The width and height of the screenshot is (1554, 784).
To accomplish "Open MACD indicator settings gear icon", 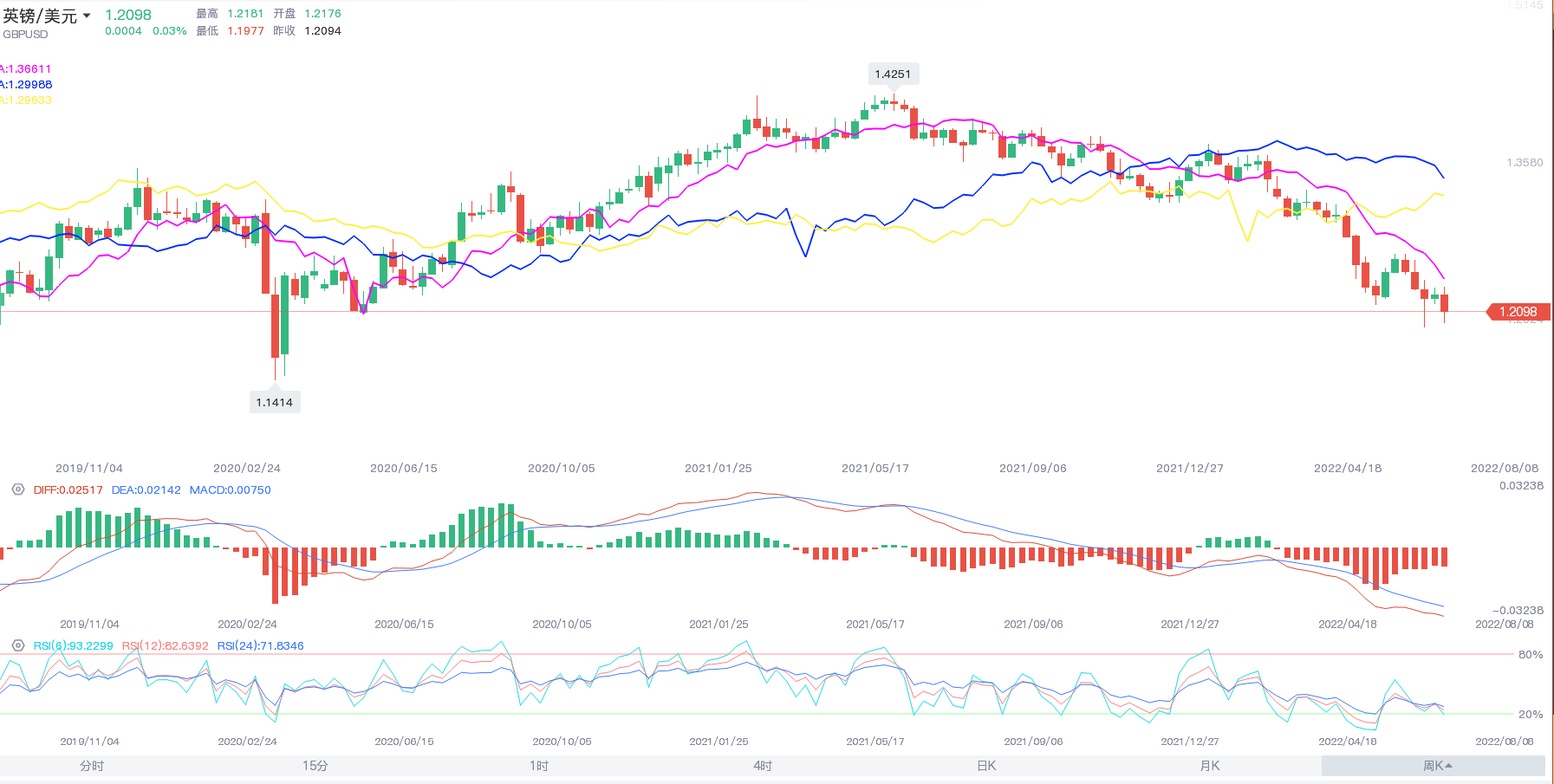I will click(x=17, y=489).
